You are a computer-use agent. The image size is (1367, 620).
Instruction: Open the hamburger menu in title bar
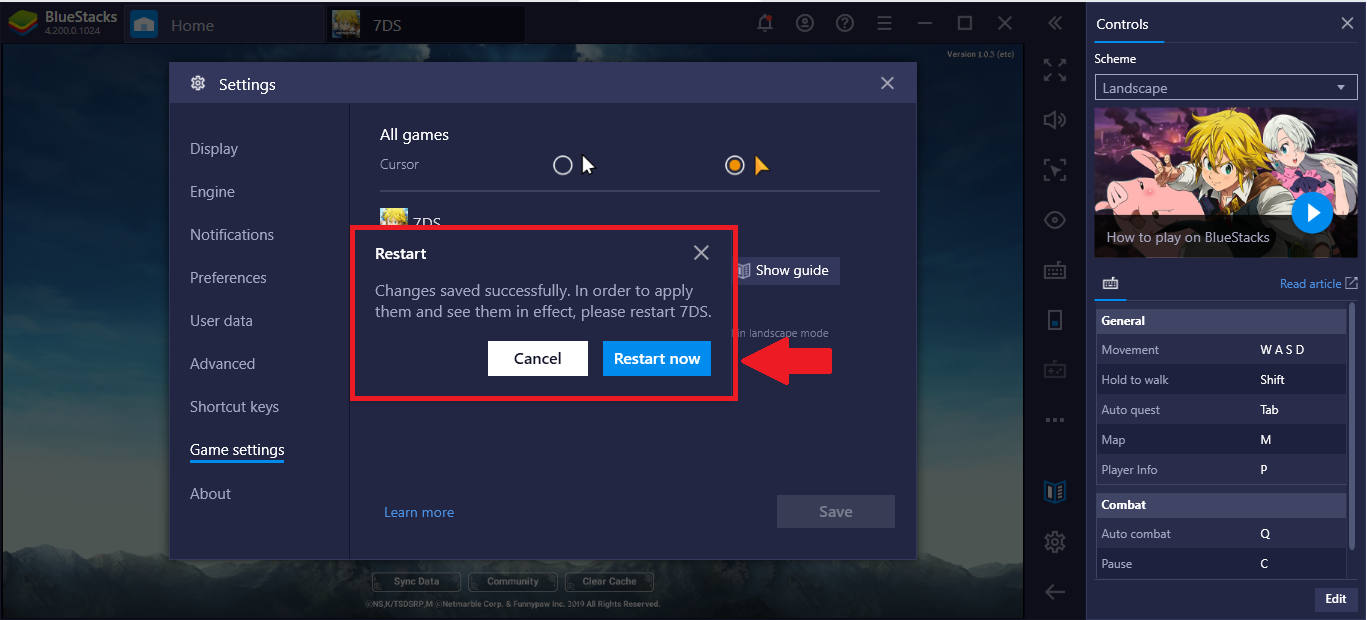click(x=884, y=23)
